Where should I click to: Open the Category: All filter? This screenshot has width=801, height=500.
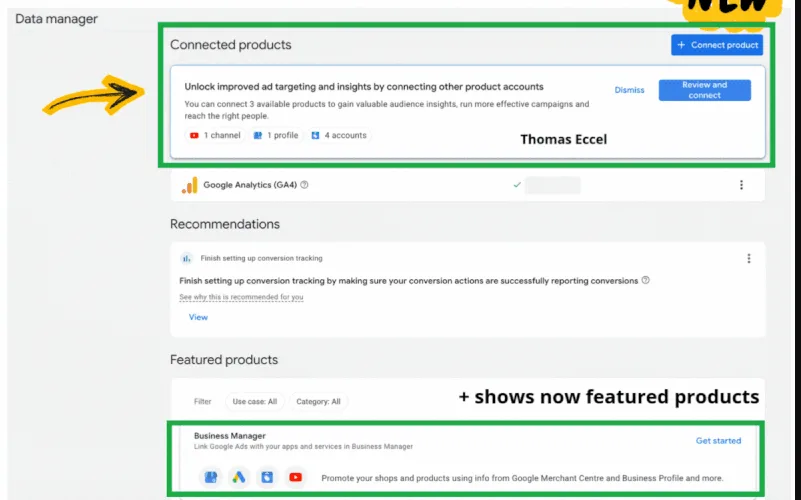pos(318,401)
